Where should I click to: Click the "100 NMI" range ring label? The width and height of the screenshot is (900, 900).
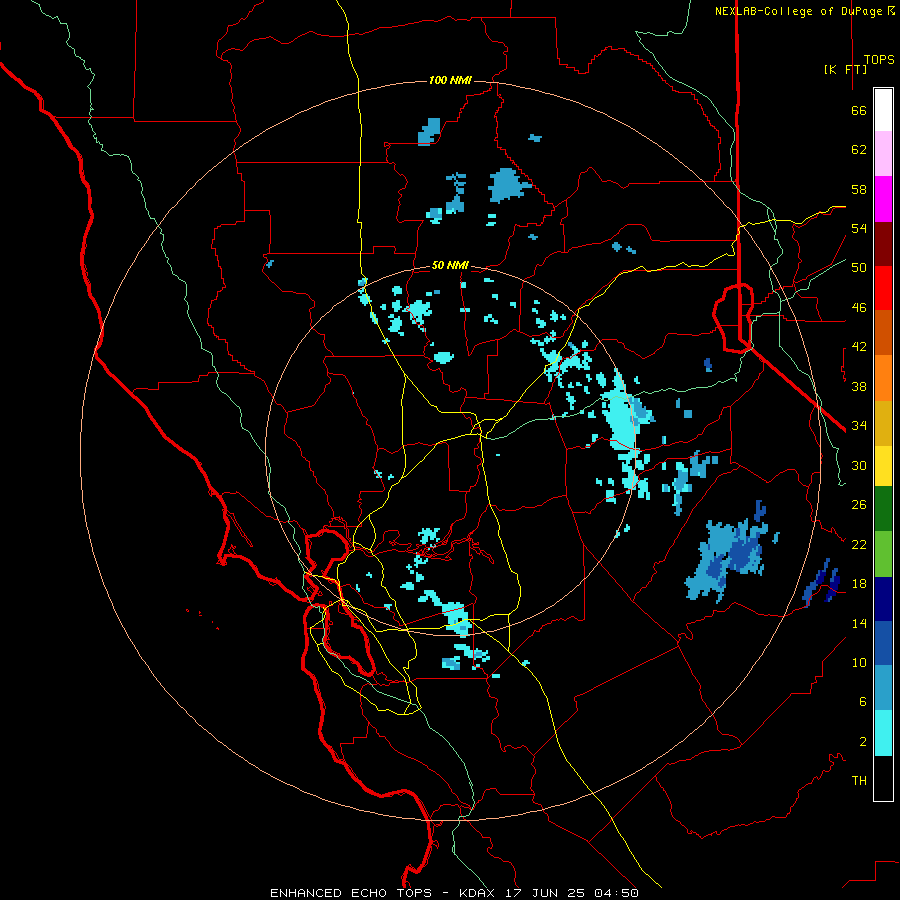pos(450,80)
